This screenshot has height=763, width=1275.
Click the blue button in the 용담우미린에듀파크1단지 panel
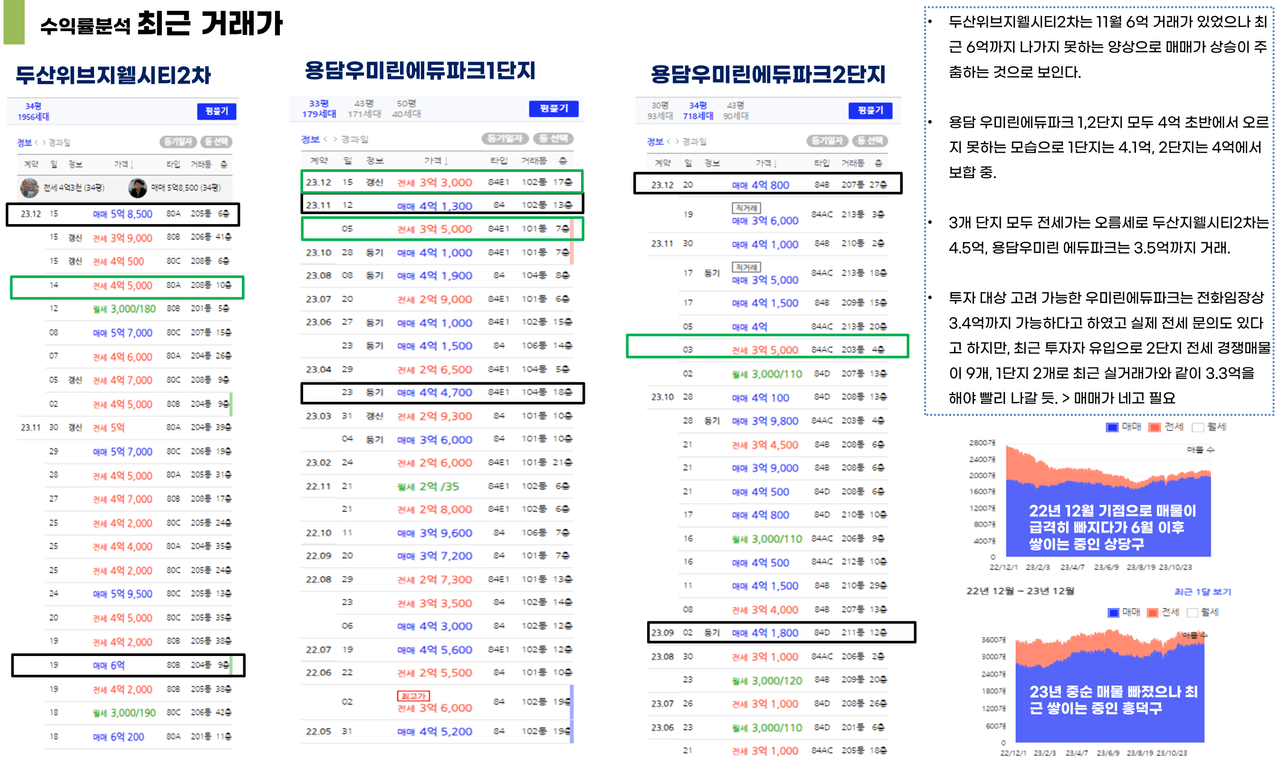(x=553, y=109)
